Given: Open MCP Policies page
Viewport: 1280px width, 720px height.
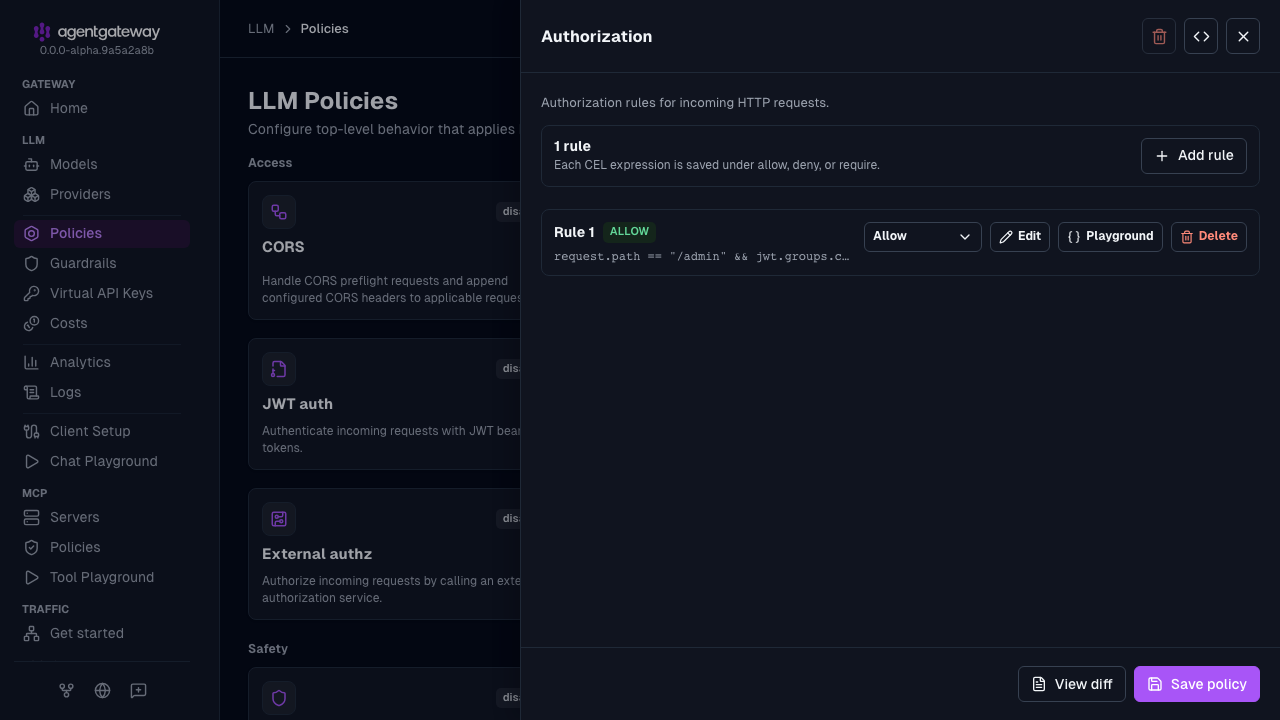Looking at the screenshot, I should point(102,547).
